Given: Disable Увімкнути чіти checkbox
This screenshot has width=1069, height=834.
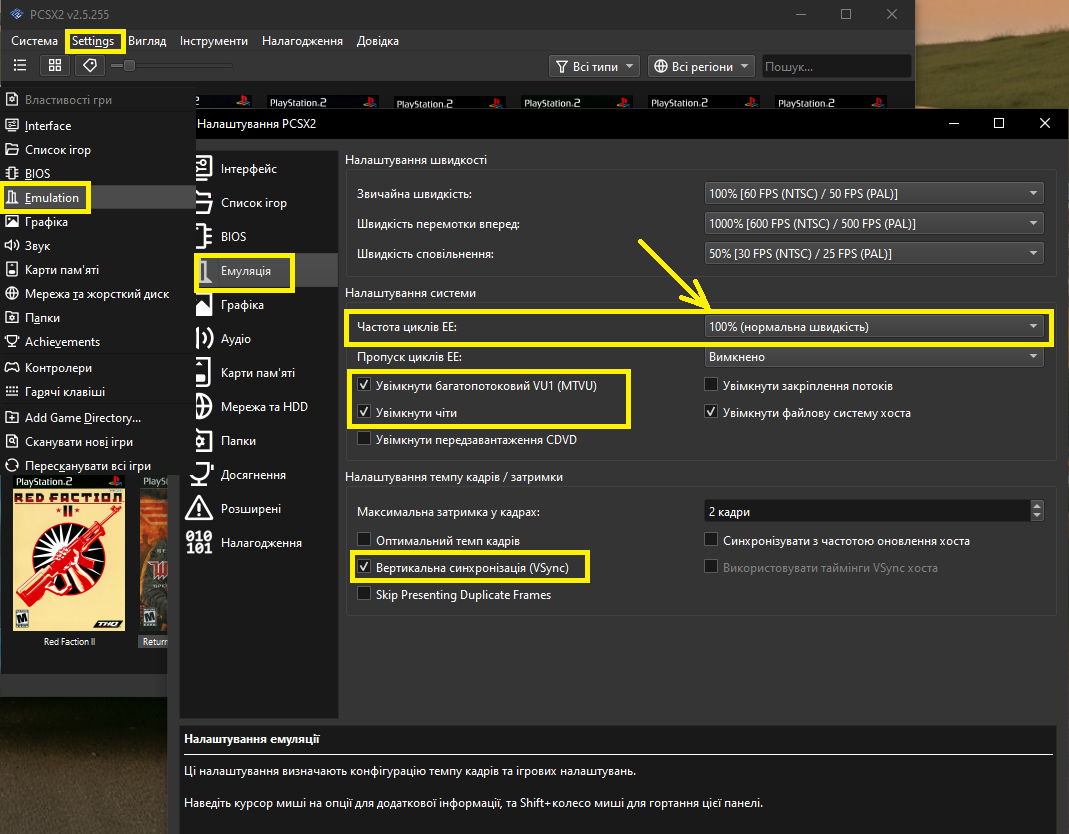Looking at the screenshot, I should point(364,412).
